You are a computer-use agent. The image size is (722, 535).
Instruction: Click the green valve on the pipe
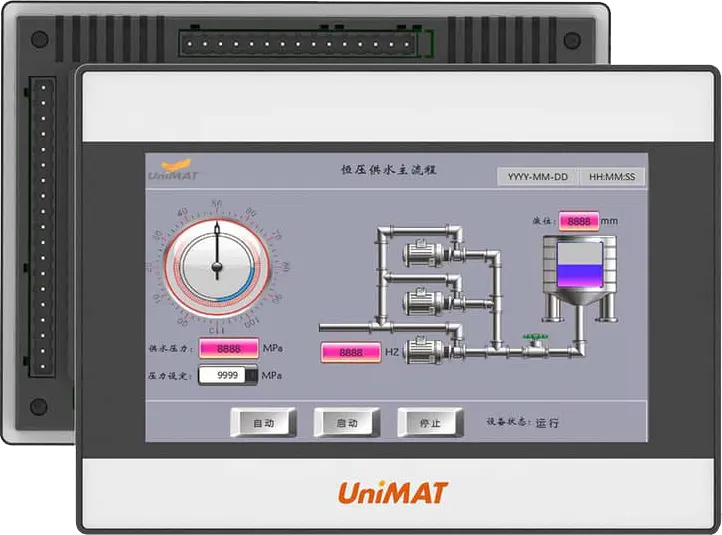[x=539, y=340]
